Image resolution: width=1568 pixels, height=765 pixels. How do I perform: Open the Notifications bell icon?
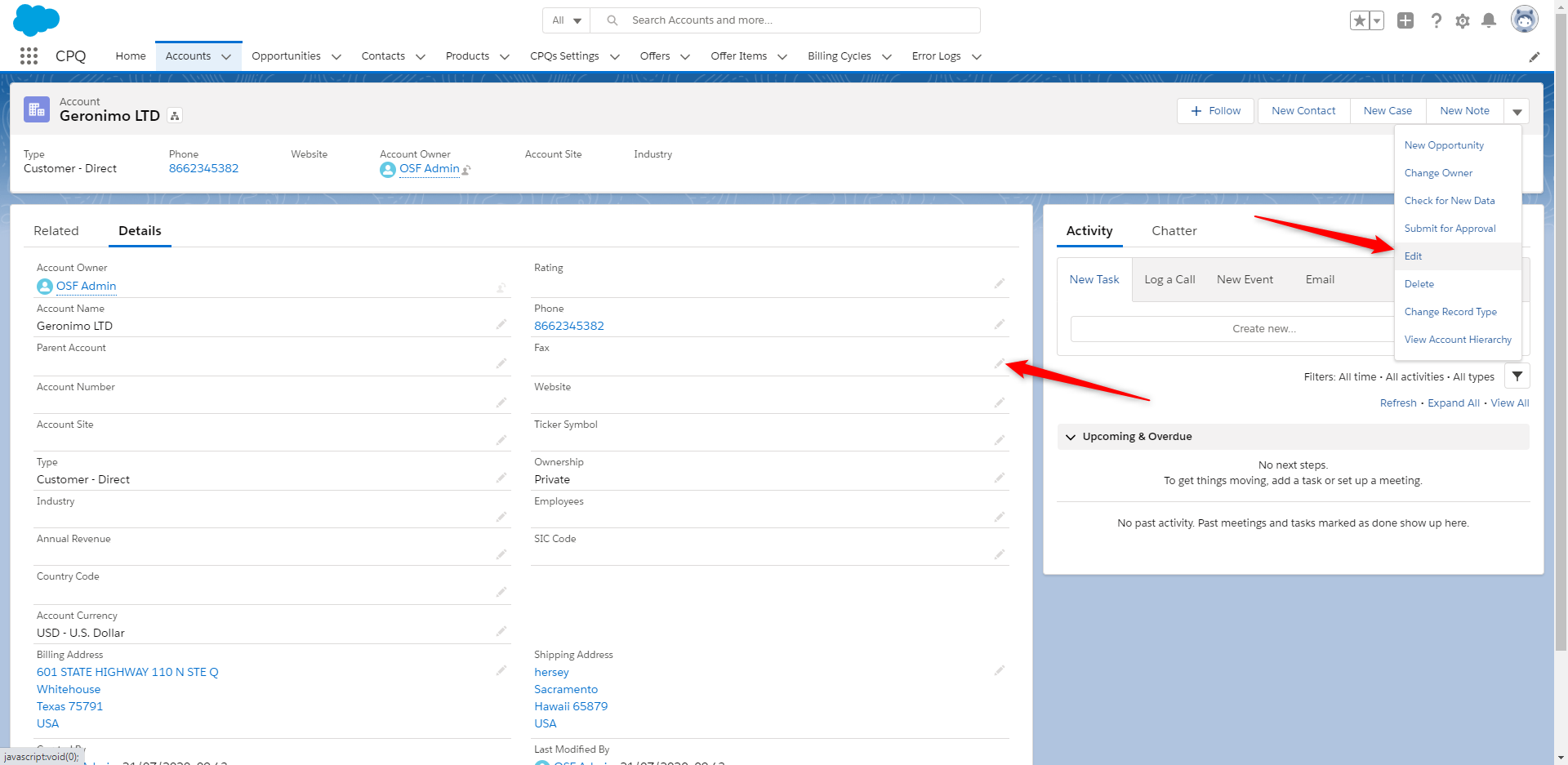coord(1489,20)
